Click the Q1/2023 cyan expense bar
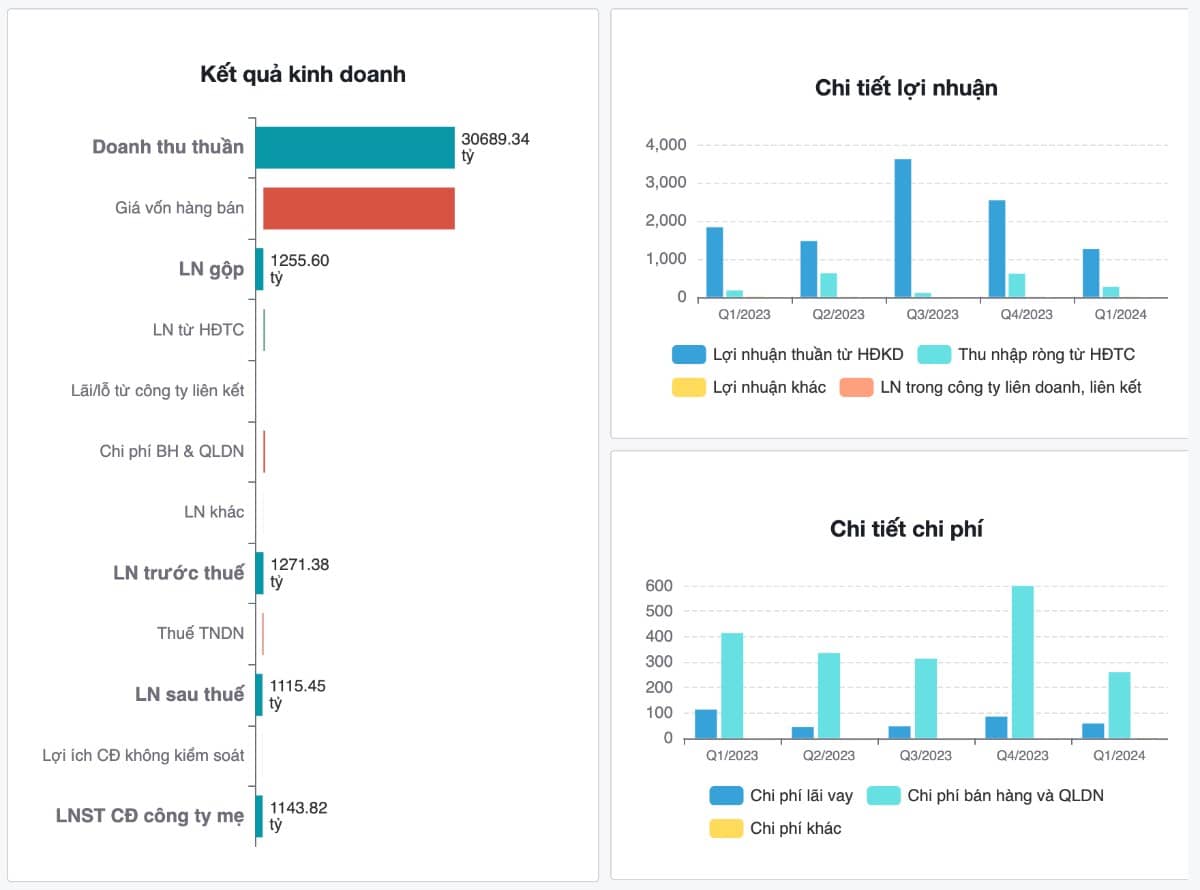The height and width of the screenshot is (890, 1200). (x=732, y=685)
